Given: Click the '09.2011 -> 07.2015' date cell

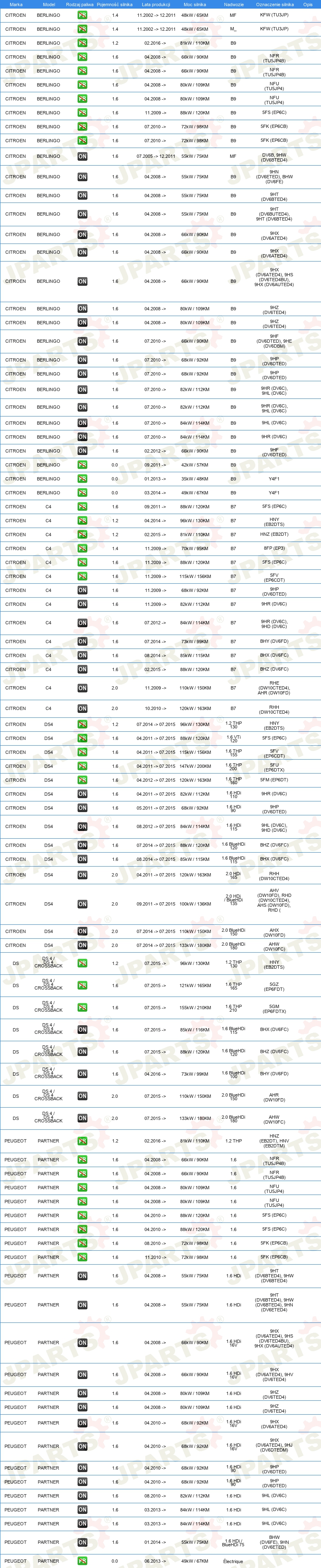Looking at the screenshot, I should tap(156, 904).
